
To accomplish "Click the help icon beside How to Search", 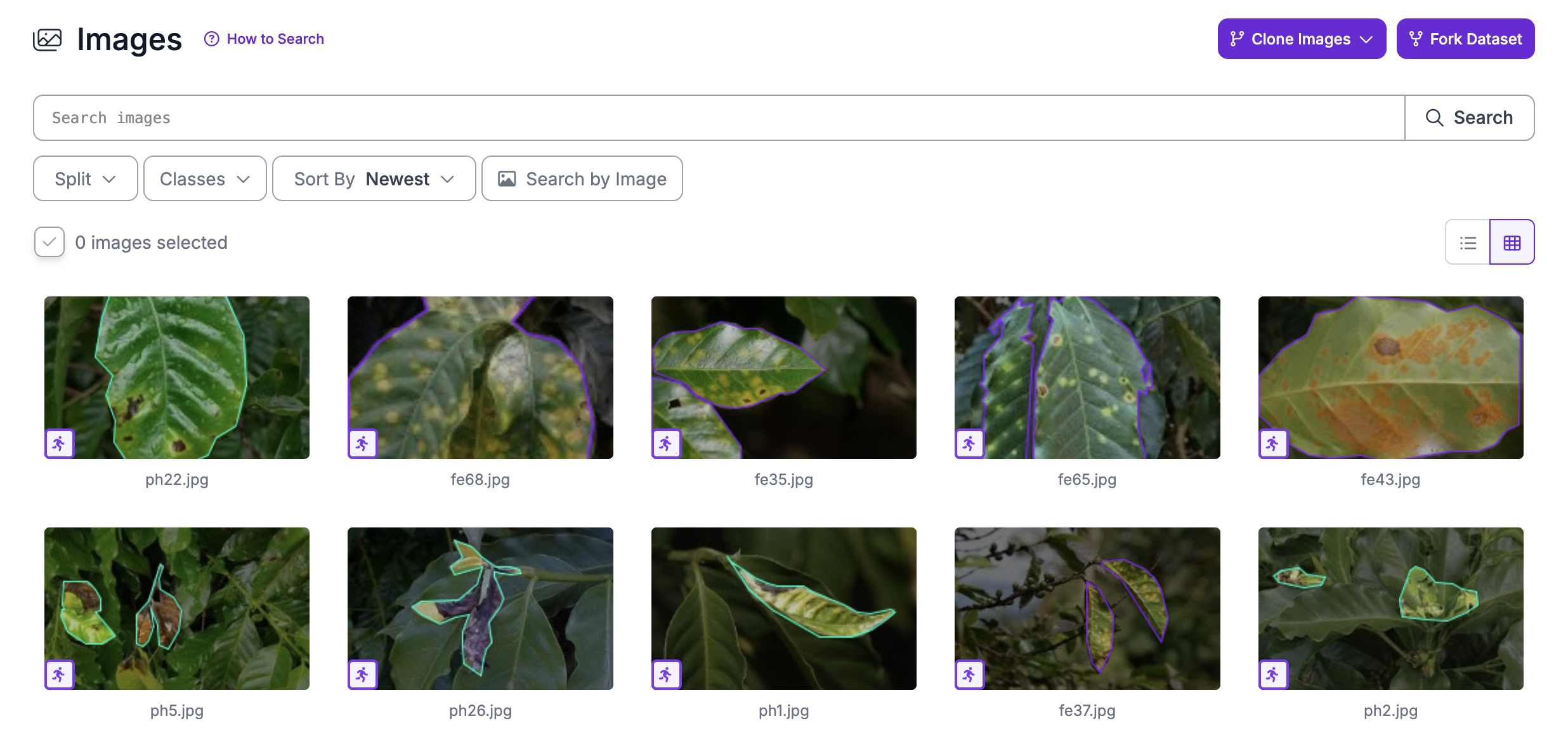I will (210, 39).
